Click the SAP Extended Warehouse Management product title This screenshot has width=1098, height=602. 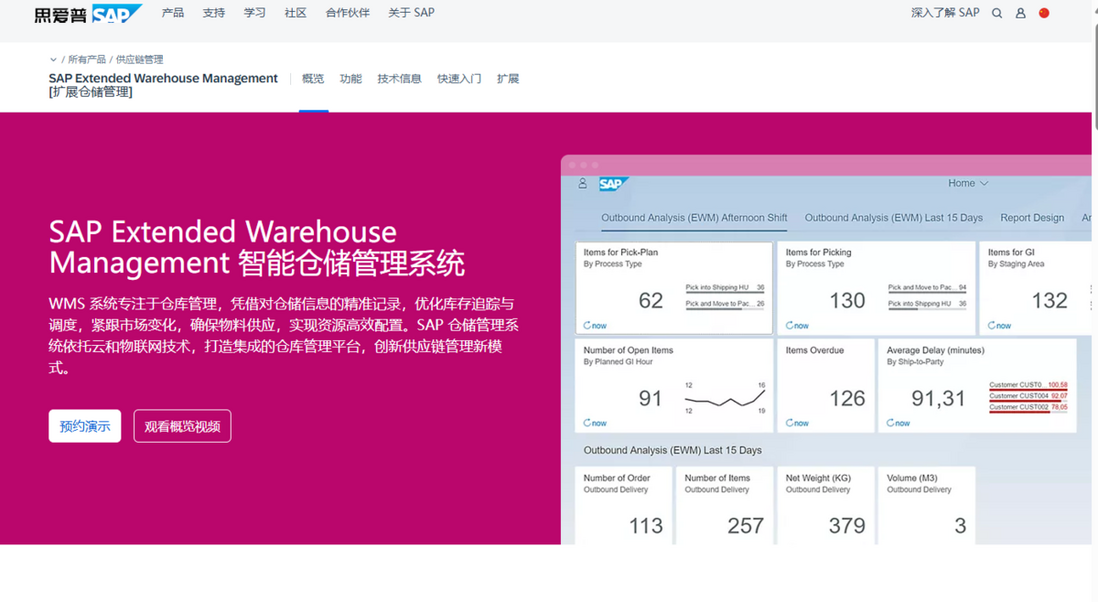click(x=163, y=85)
